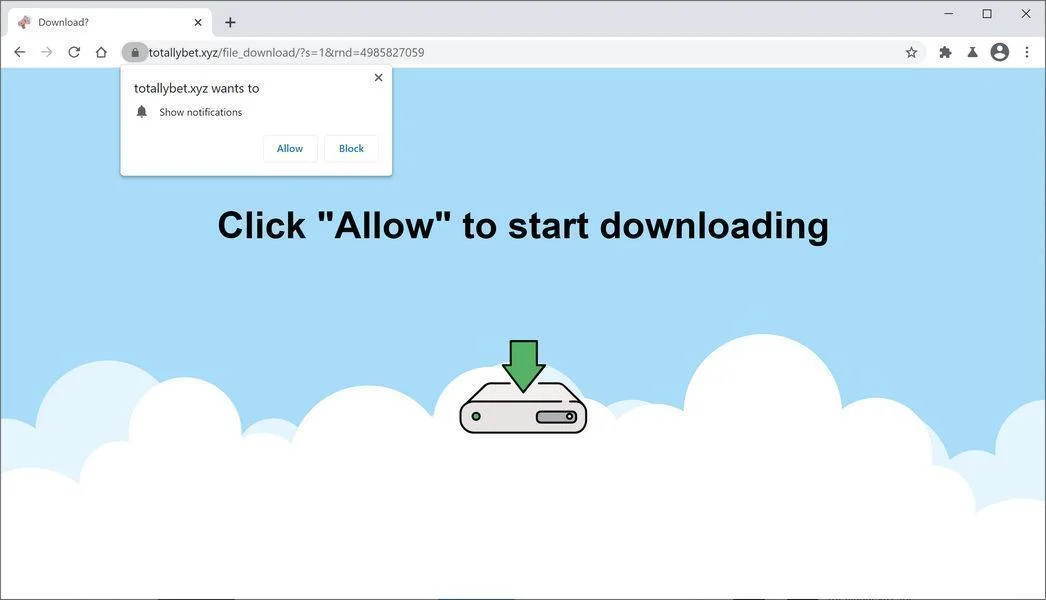View site info via the lock icon
This screenshot has height=600, width=1046.
135,52
